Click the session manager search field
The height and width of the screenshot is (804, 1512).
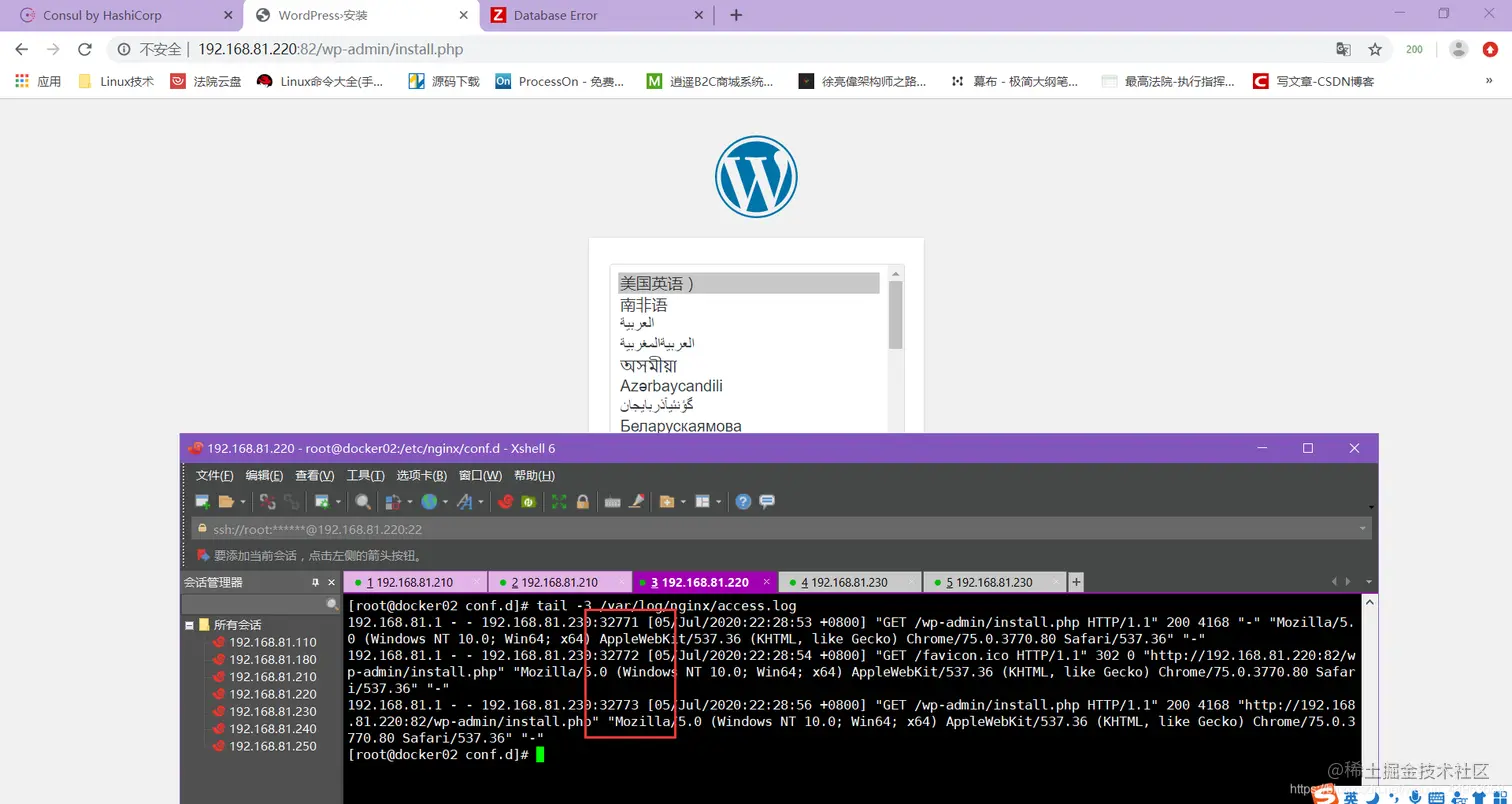coord(261,604)
